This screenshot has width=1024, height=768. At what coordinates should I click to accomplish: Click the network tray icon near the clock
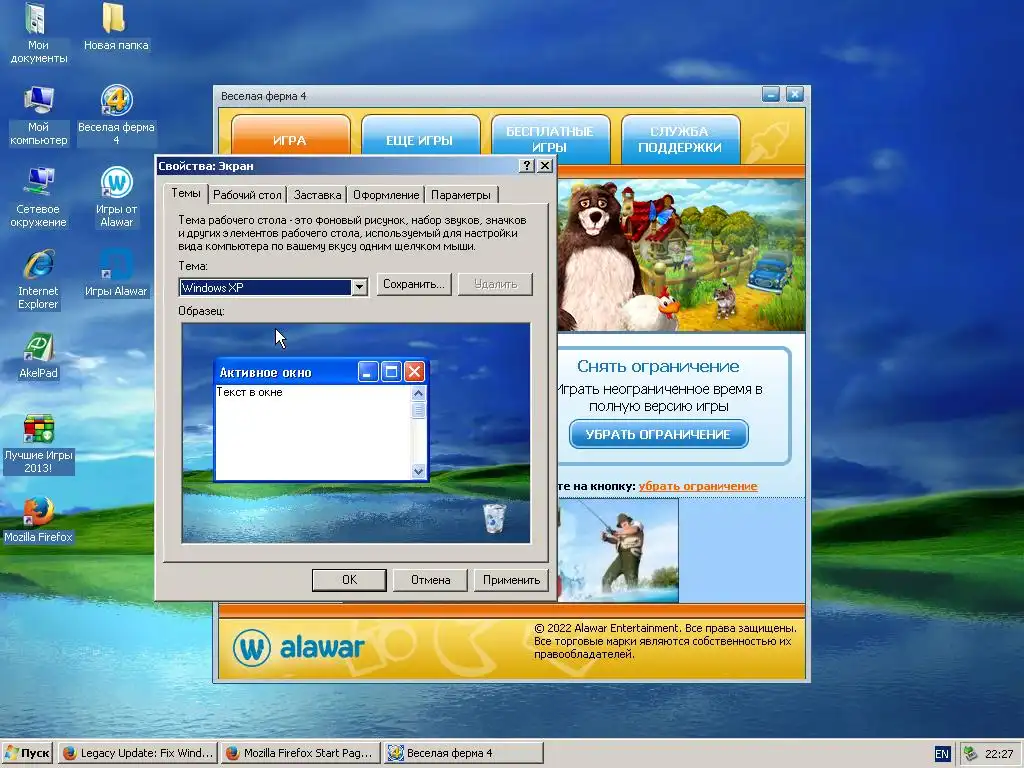point(971,754)
